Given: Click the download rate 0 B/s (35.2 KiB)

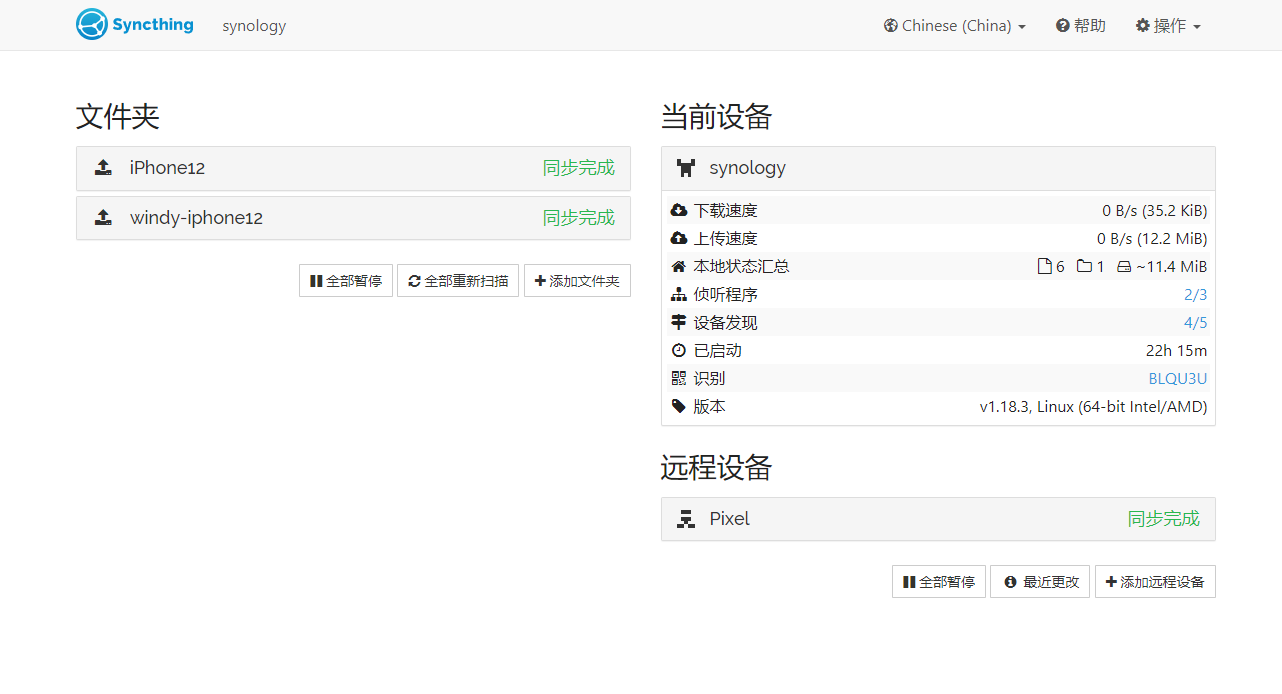Looking at the screenshot, I should coord(1155,210).
